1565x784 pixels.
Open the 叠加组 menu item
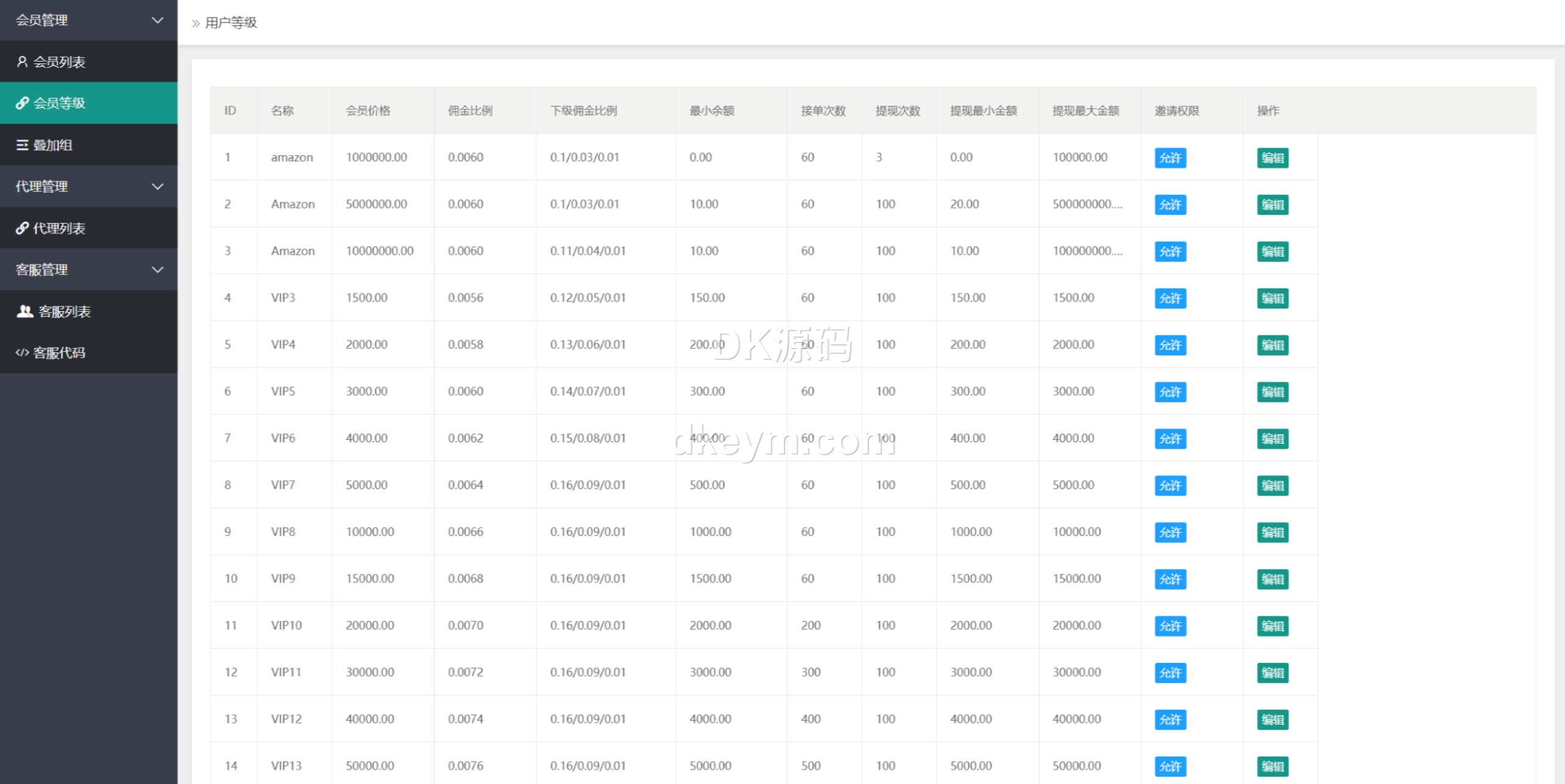pyautogui.click(x=53, y=145)
